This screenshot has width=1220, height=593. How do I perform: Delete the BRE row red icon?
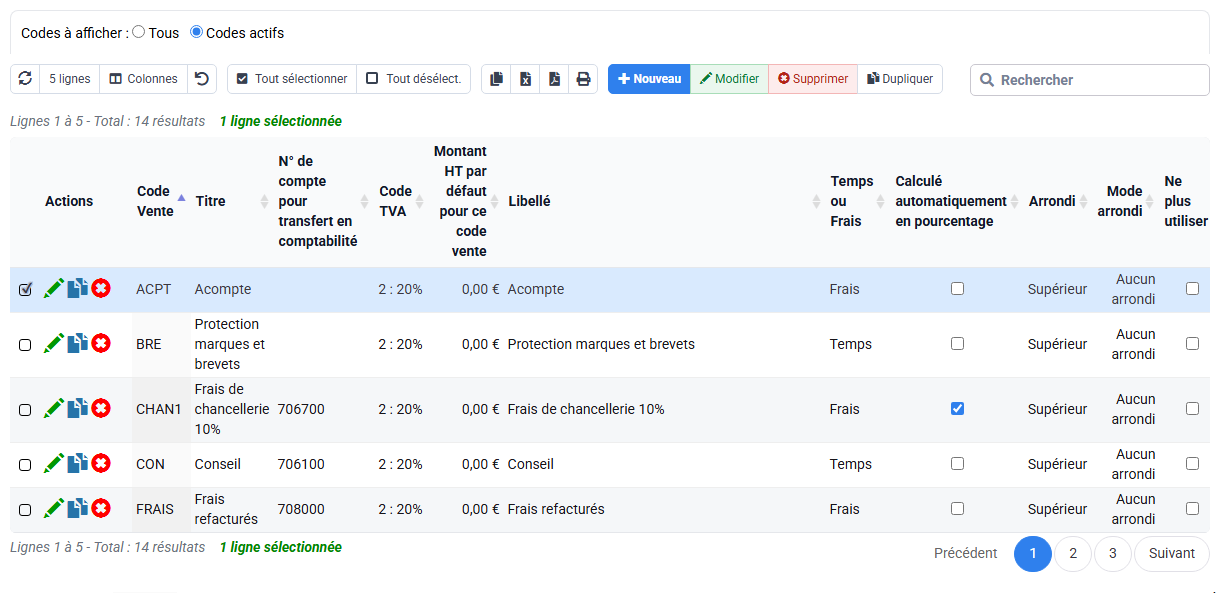[101, 344]
